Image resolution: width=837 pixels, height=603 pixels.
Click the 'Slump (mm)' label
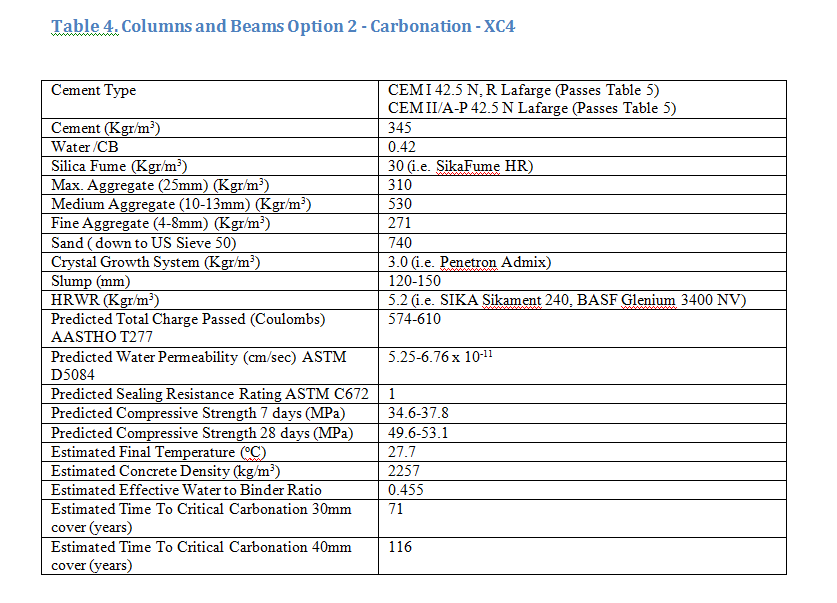point(90,281)
